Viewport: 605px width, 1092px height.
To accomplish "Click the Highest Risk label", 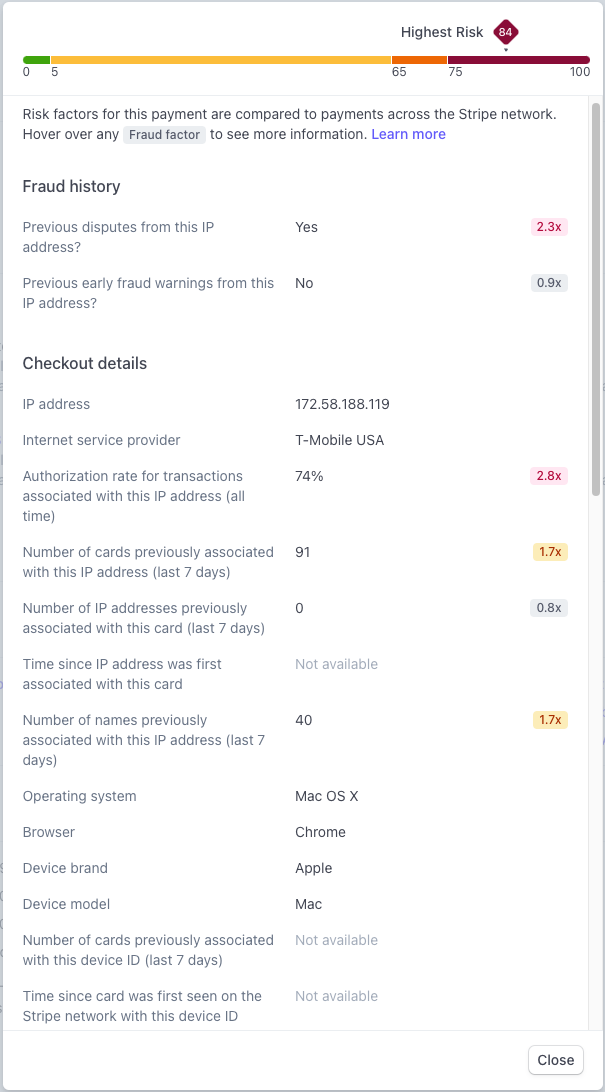I will click(x=442, y=32).
